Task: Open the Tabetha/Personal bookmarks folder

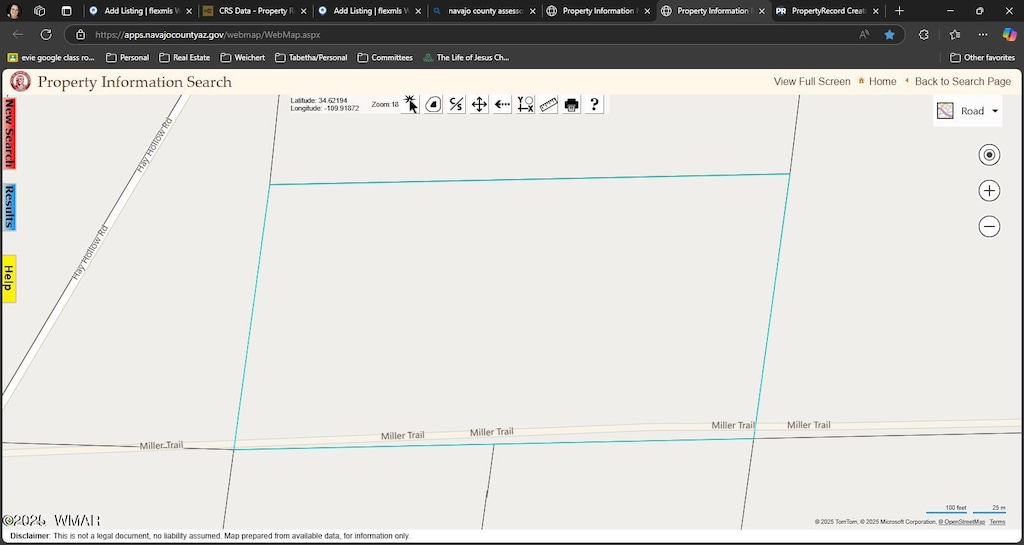Action: (x=311, y=57)
